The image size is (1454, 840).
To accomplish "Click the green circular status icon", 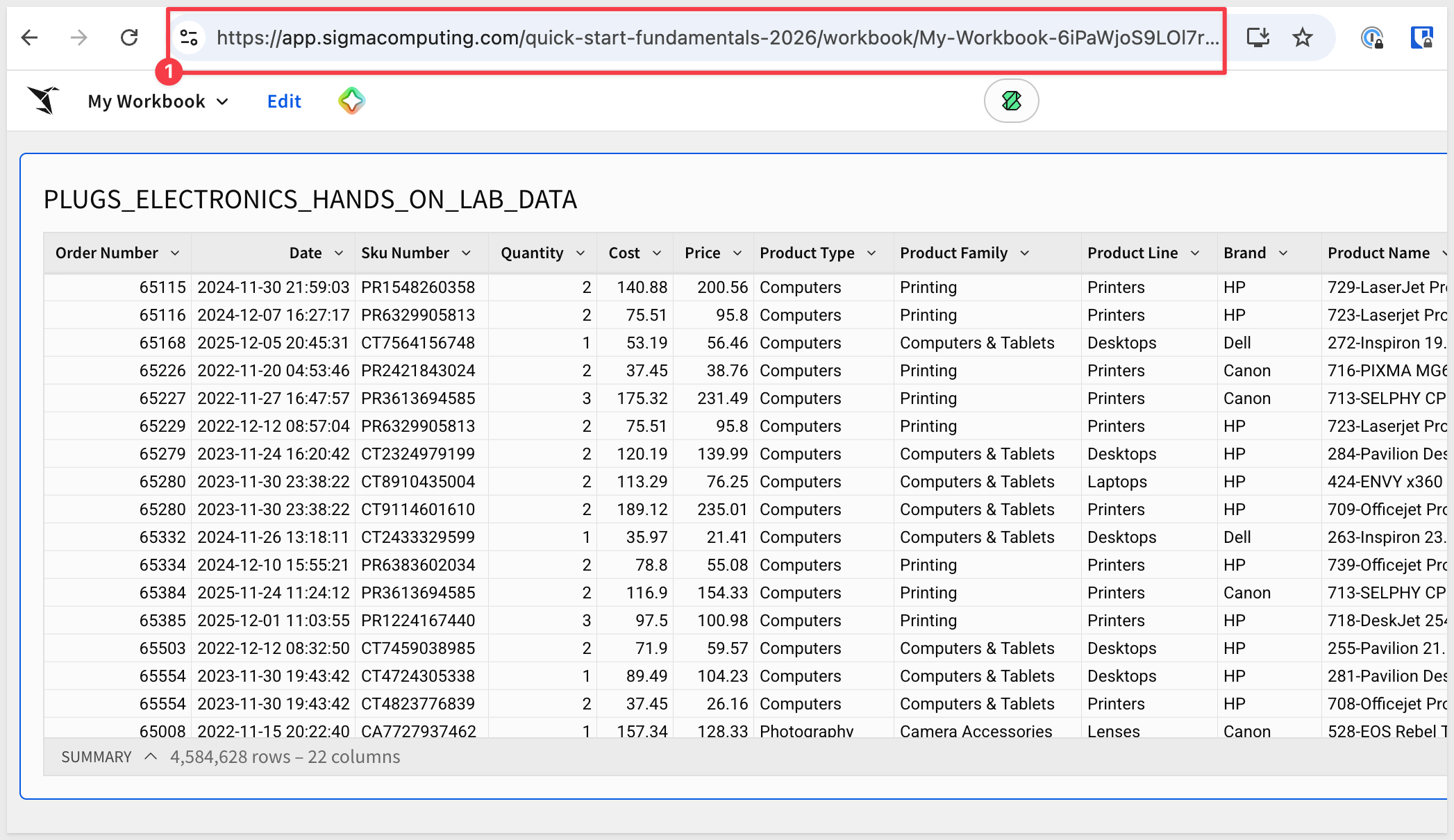I will pyautogui.click(x=1011, y=101).
